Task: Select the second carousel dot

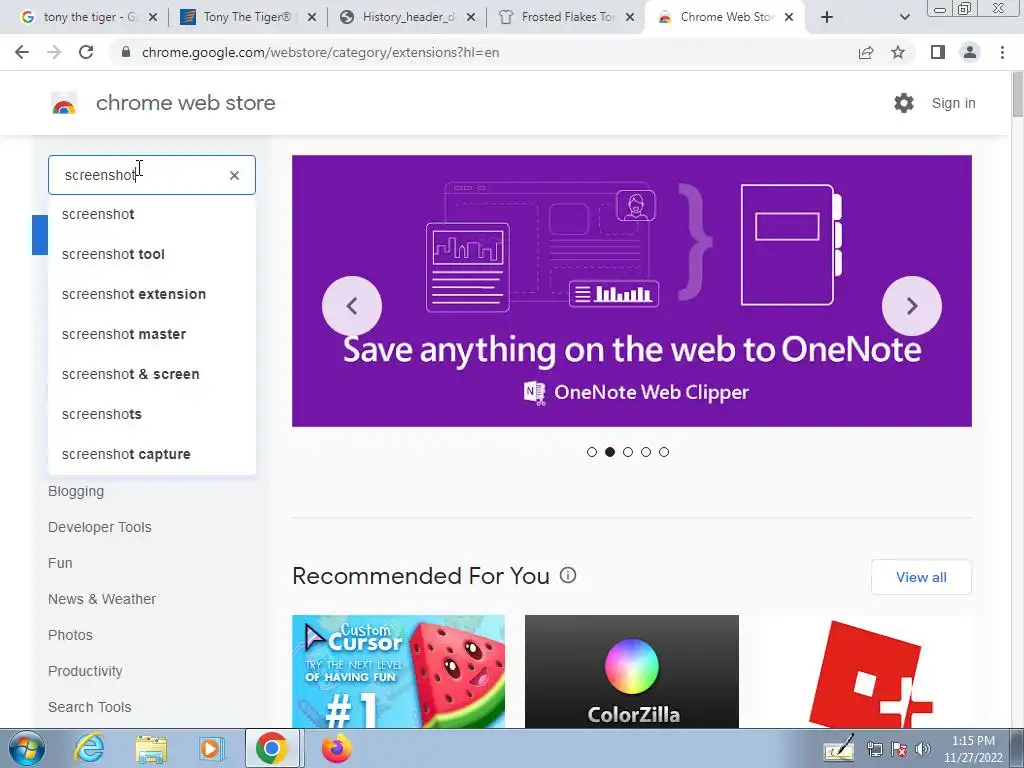Action: pos(610,452)
